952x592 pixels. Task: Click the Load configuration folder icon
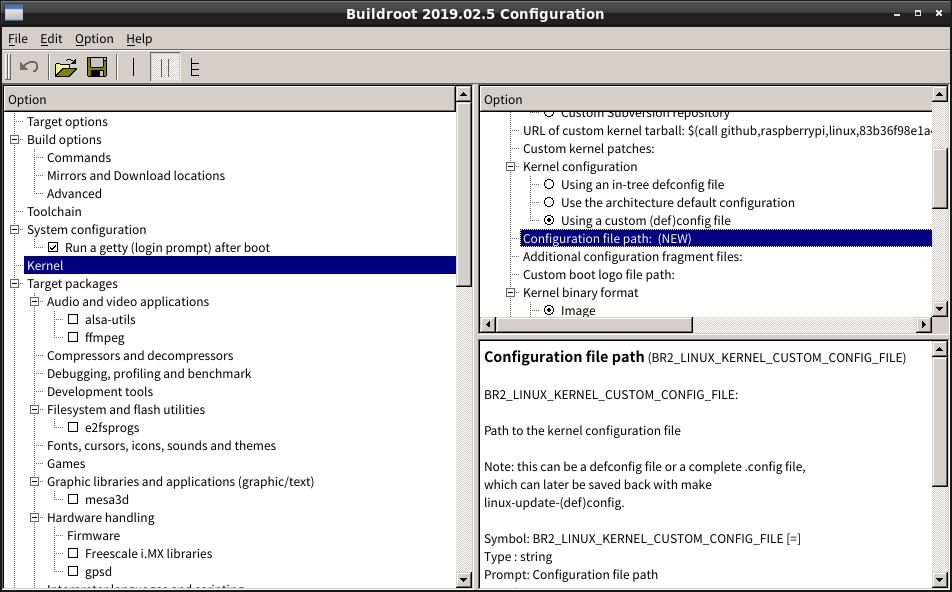point(66,67)
